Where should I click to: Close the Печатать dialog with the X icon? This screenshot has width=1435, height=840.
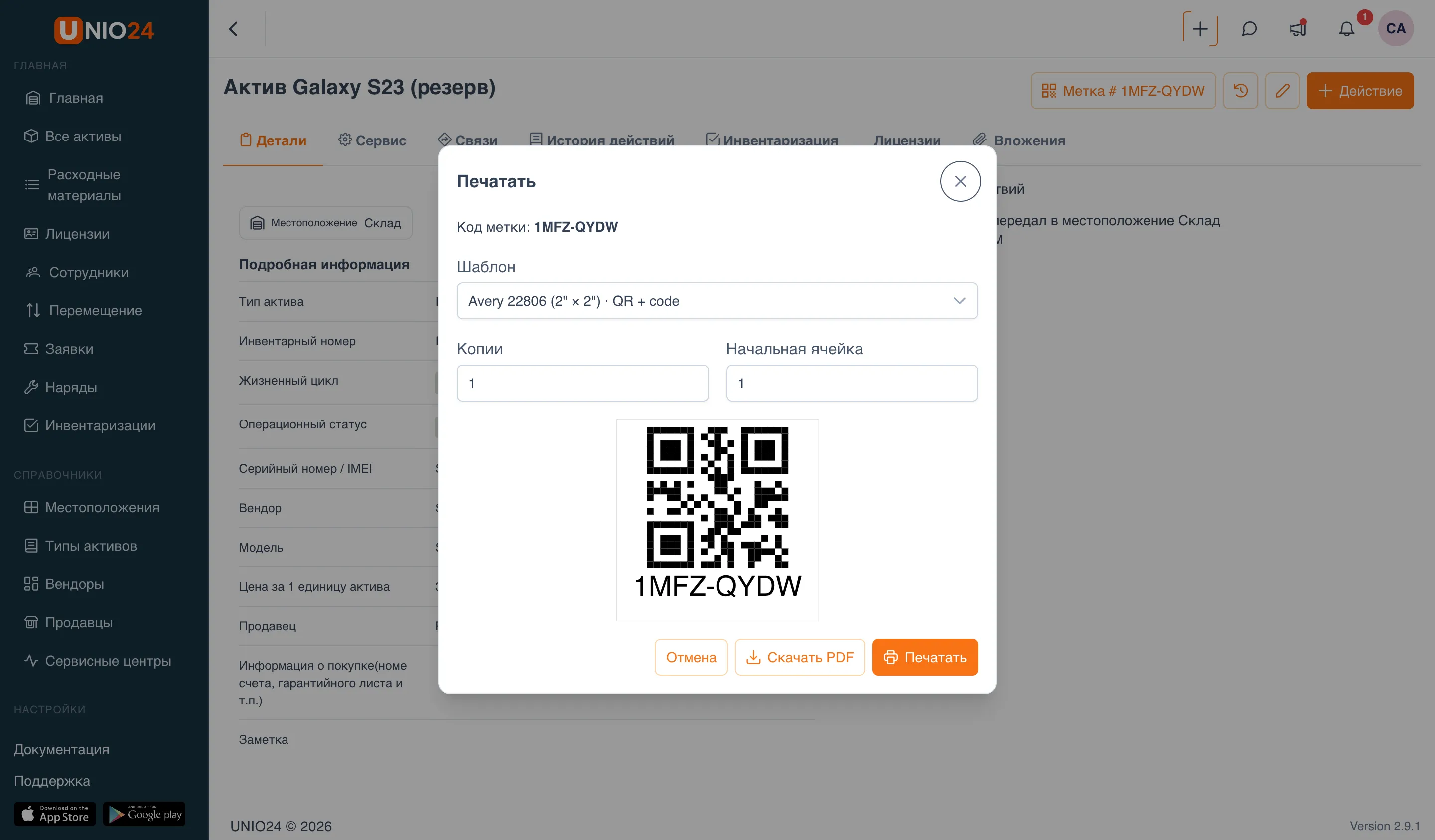pos(960,181)
